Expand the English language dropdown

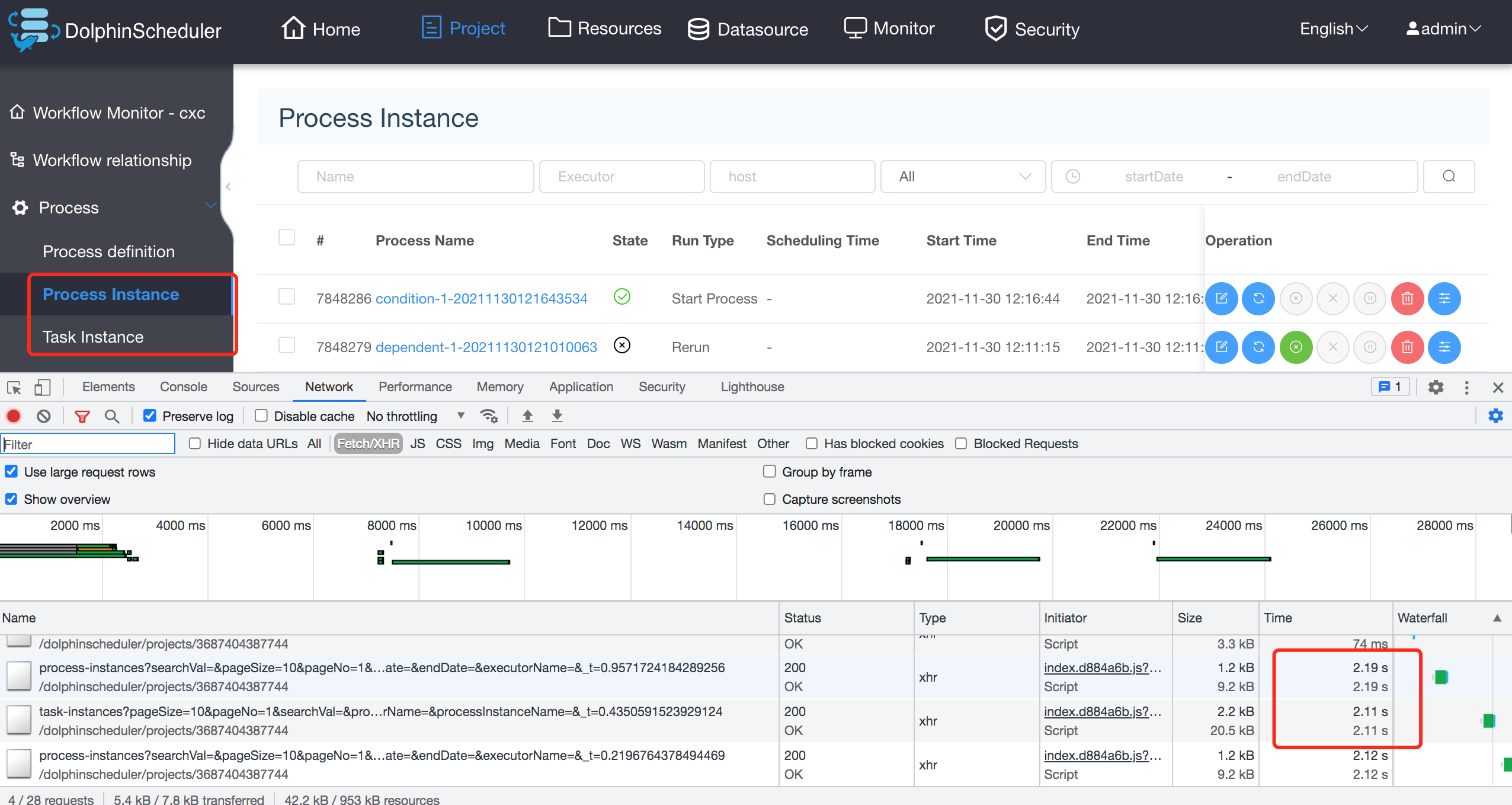click(1334, 28)
